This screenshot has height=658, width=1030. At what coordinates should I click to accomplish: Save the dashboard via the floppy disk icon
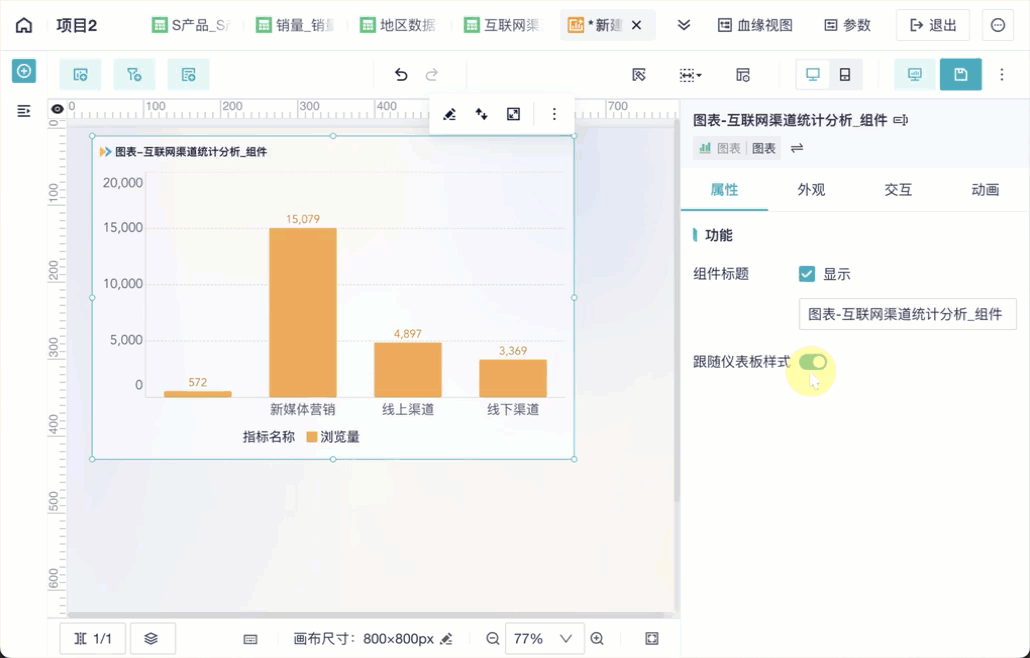pyautogui.click(x=961, y=74)
